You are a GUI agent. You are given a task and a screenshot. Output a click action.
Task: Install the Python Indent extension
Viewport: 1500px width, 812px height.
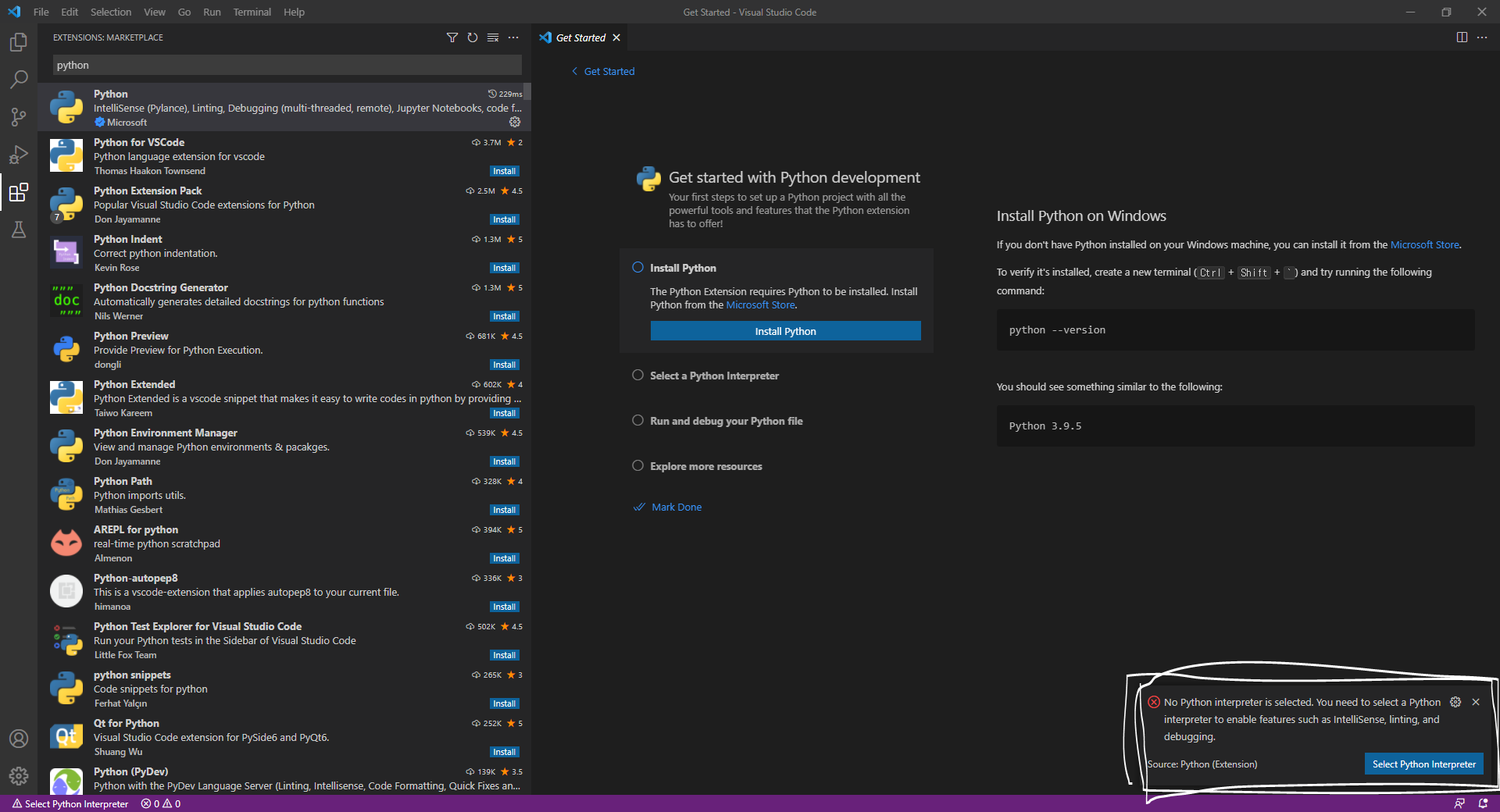point(504,268)
